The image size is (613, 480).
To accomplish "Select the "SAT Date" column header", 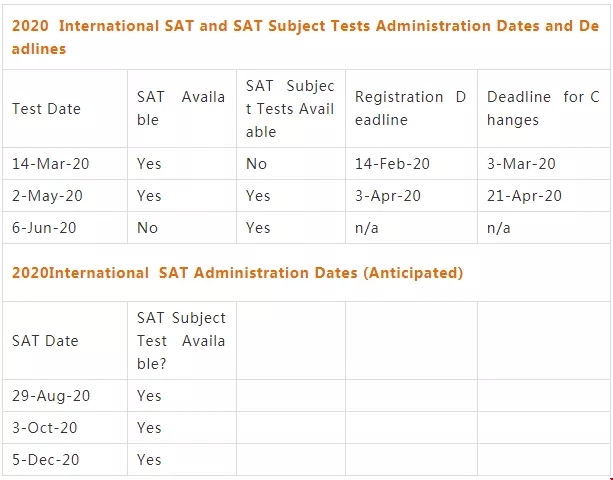I will (x=45, y=341).
